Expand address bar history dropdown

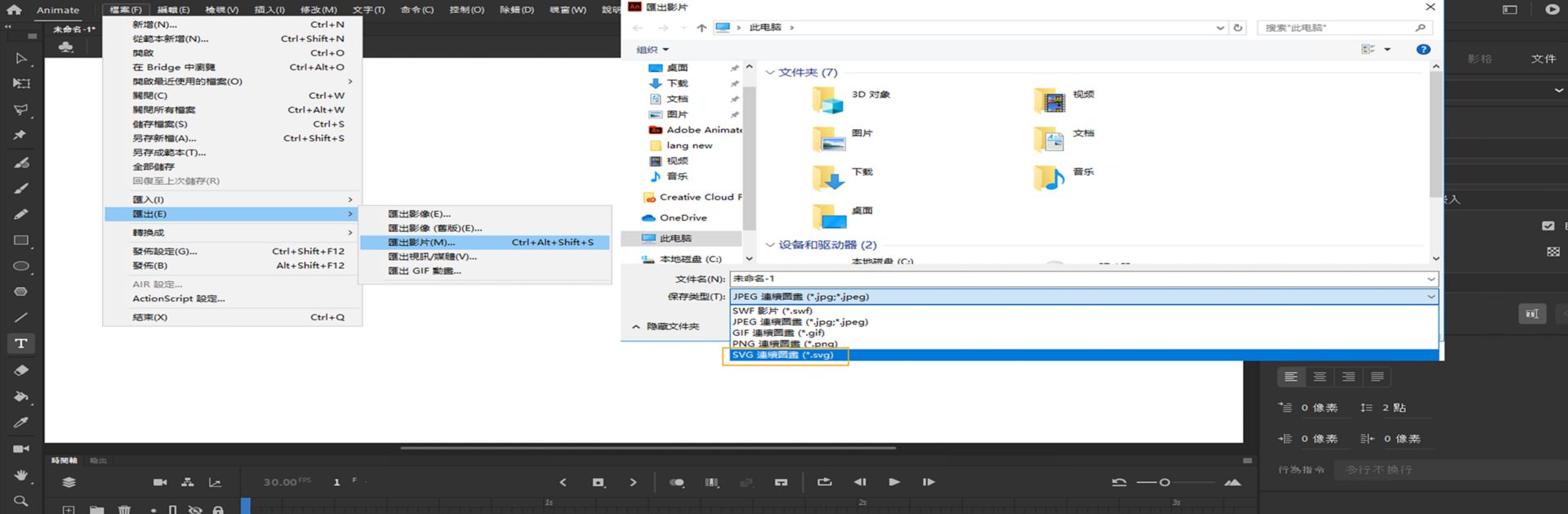point(1220,28)
